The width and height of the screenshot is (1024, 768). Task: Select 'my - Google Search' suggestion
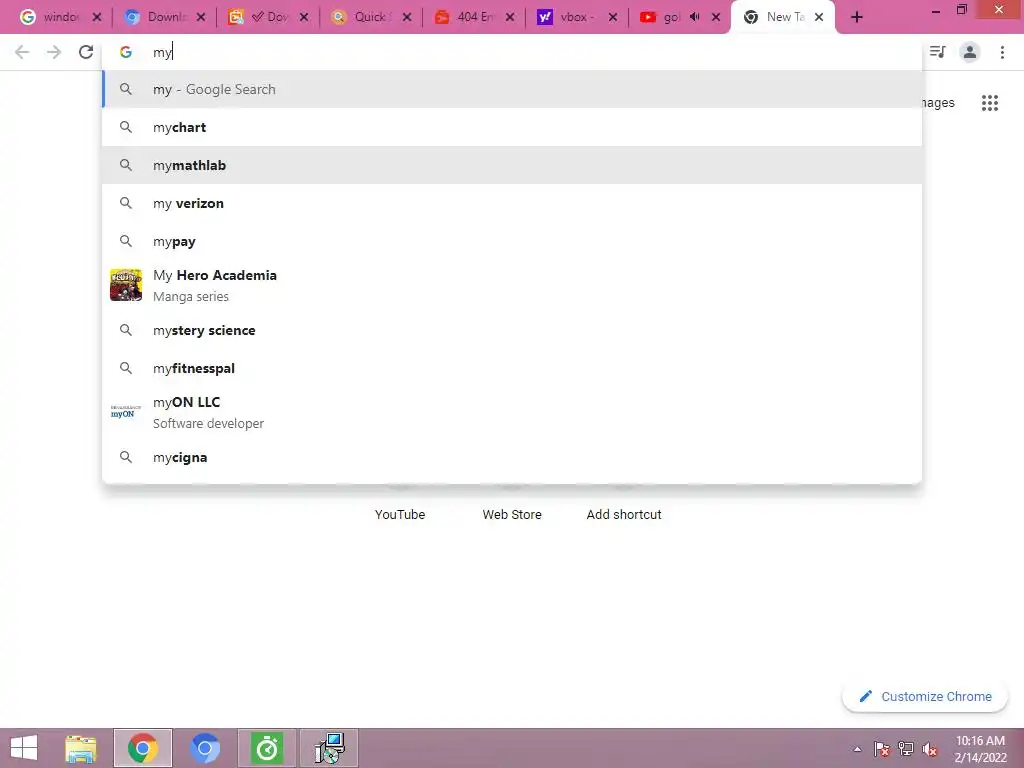tap(512, 89)
